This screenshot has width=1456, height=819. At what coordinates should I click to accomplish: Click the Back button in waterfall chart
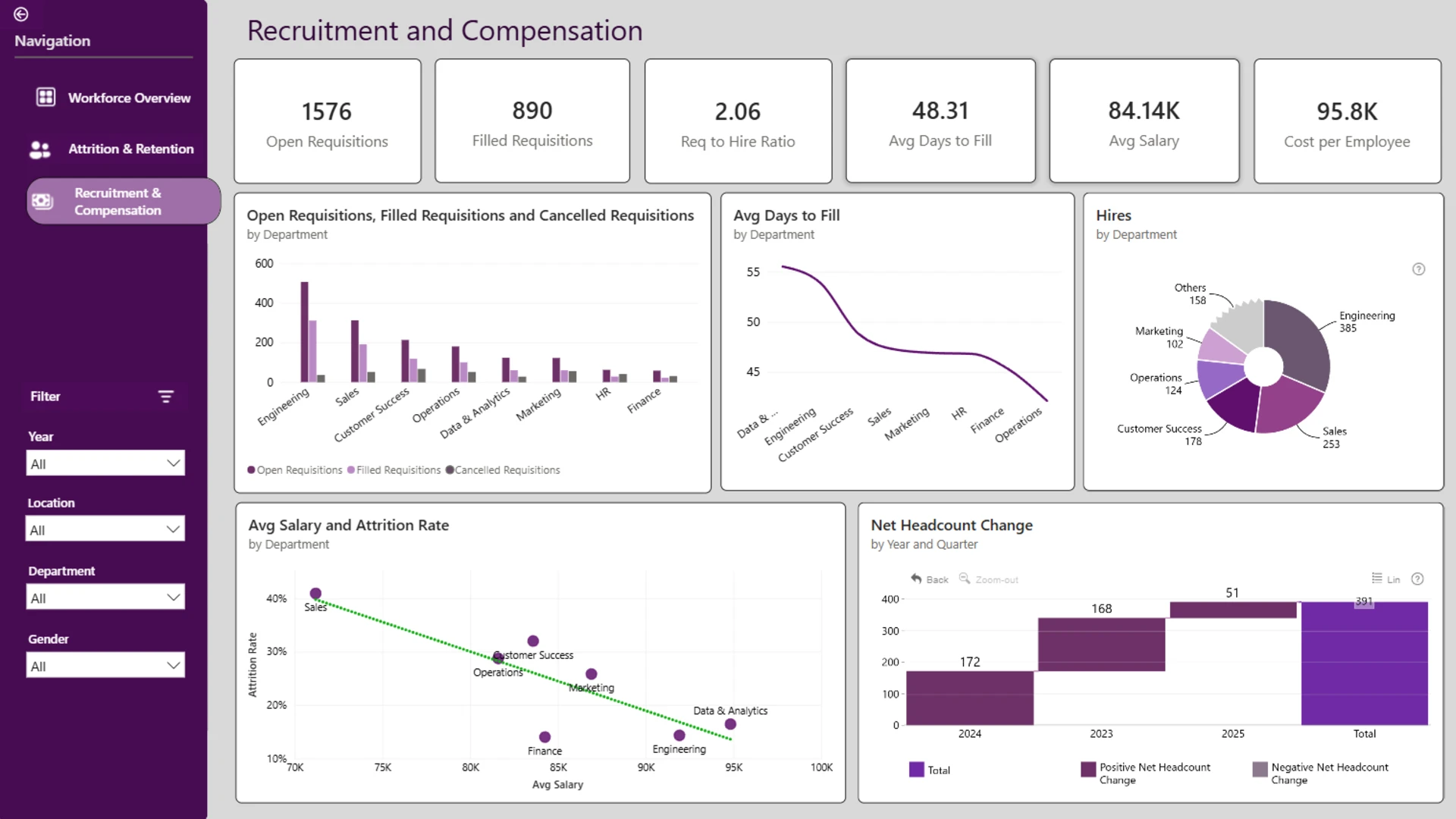point(930,579)
